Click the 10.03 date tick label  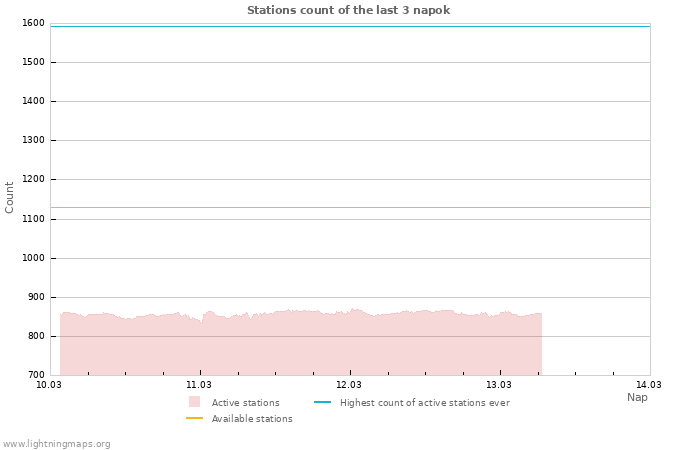[x=49, y=384]
